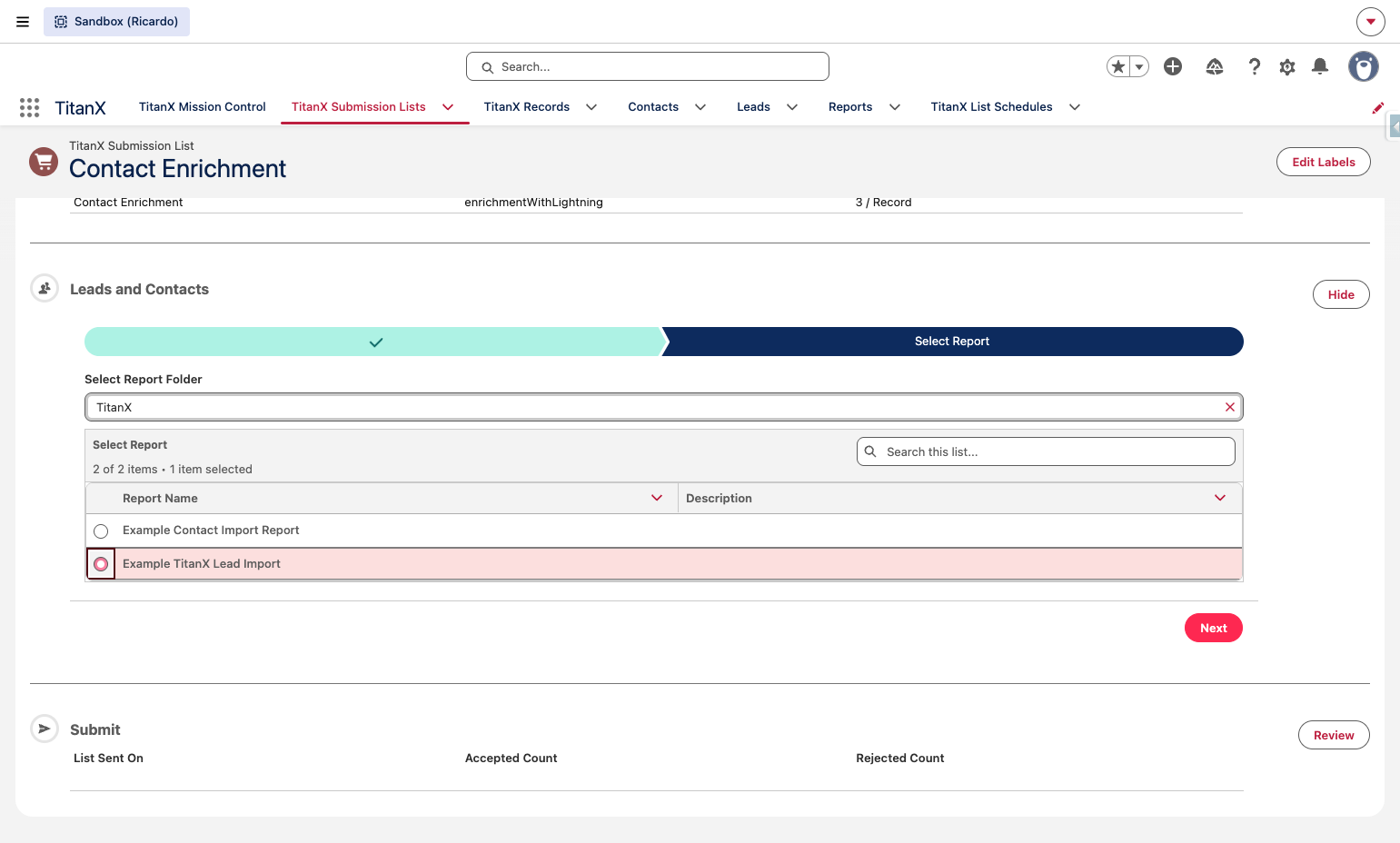The width and height of the screenshot is (1400, 843).
Task: Click the Review button
Action: tap(1334, 735)
